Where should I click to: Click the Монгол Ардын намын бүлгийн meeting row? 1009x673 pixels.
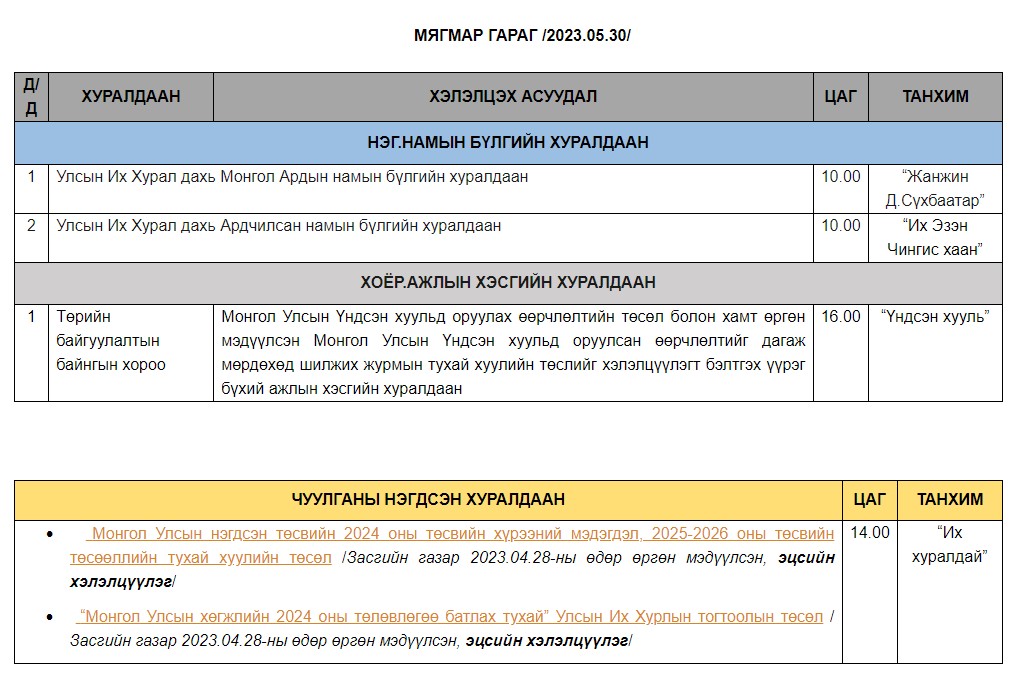click(292, 177)
